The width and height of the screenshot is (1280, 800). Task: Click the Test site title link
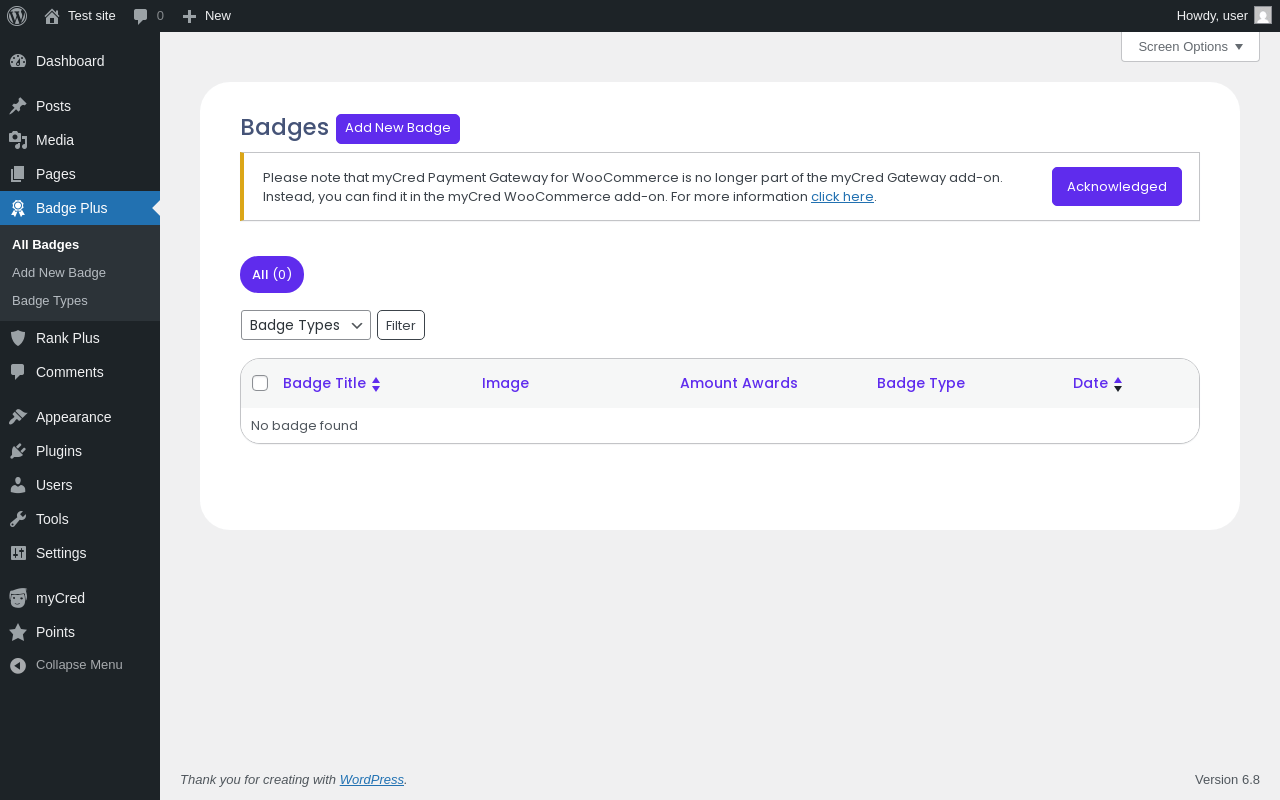[x=92, y=15]
